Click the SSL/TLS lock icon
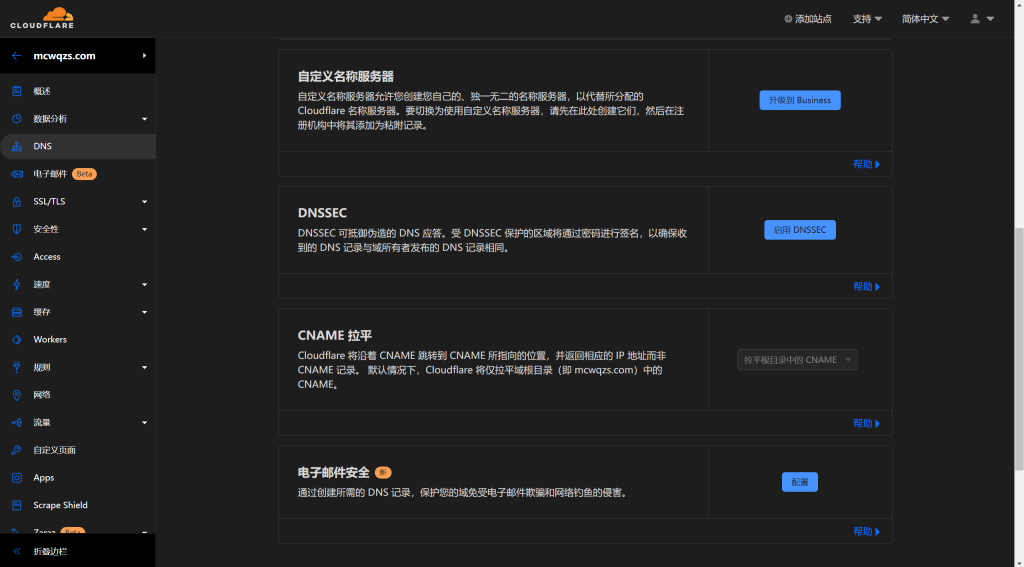1024x567 pixels. pos(17,202)
